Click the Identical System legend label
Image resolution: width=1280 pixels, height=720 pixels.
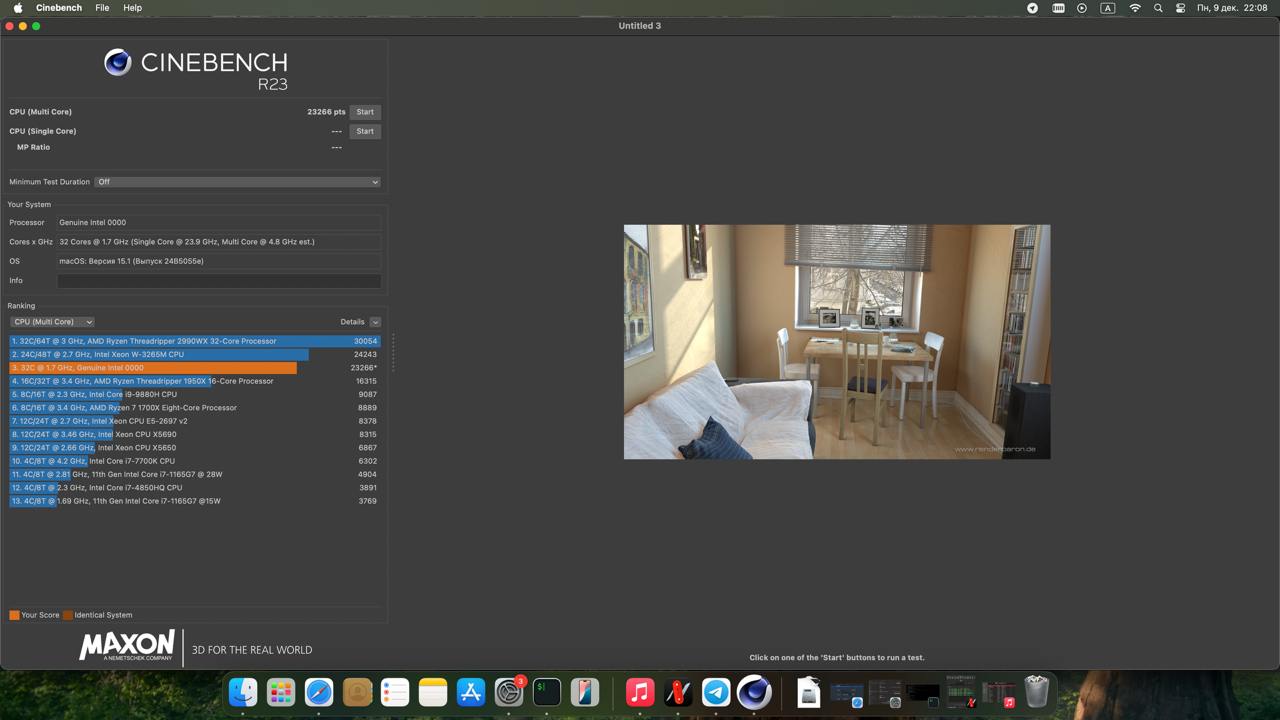click(x=103, y=615)
